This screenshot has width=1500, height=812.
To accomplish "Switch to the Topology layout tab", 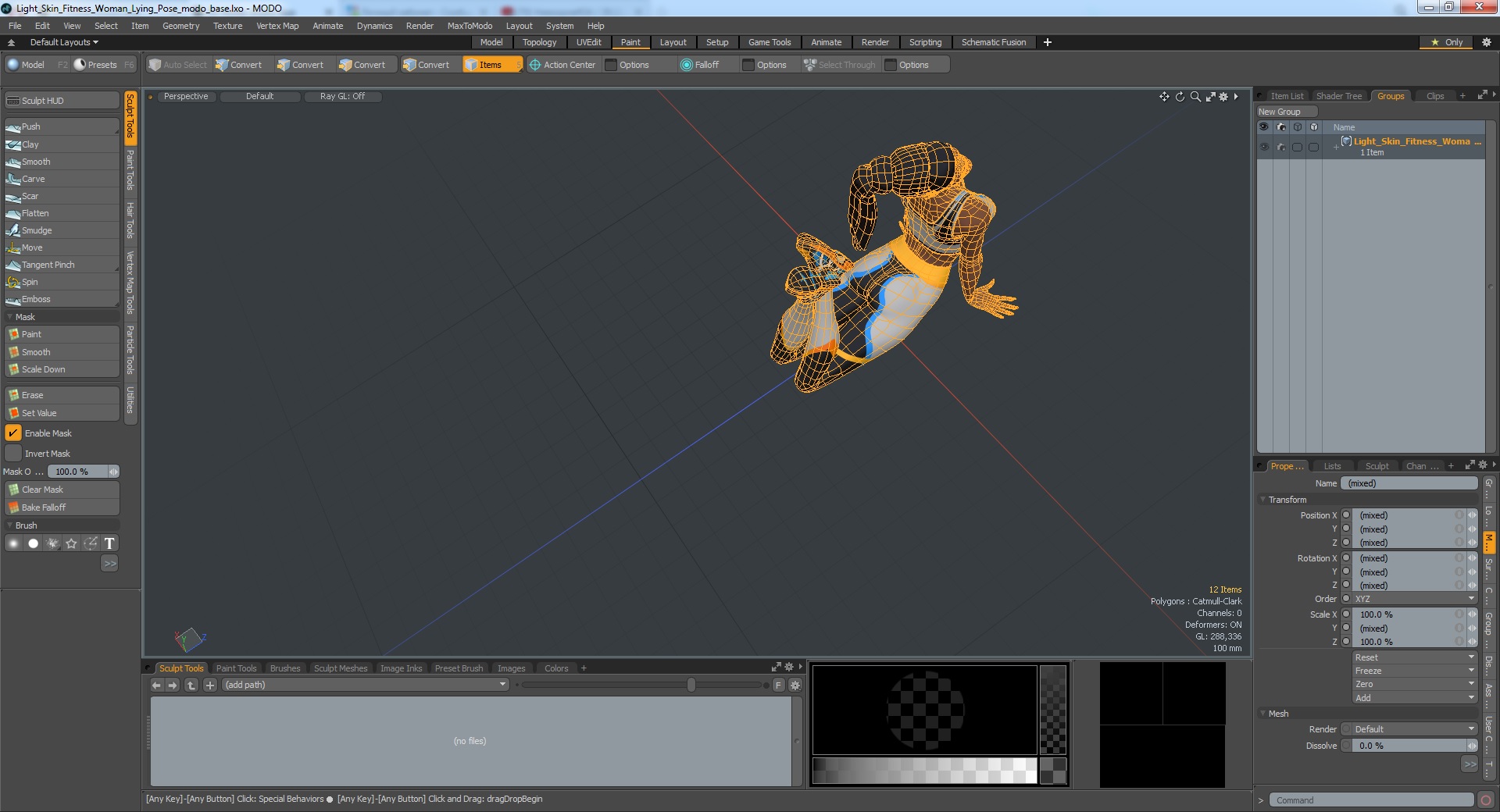I will pyautogui.click(x=539, y=42).
